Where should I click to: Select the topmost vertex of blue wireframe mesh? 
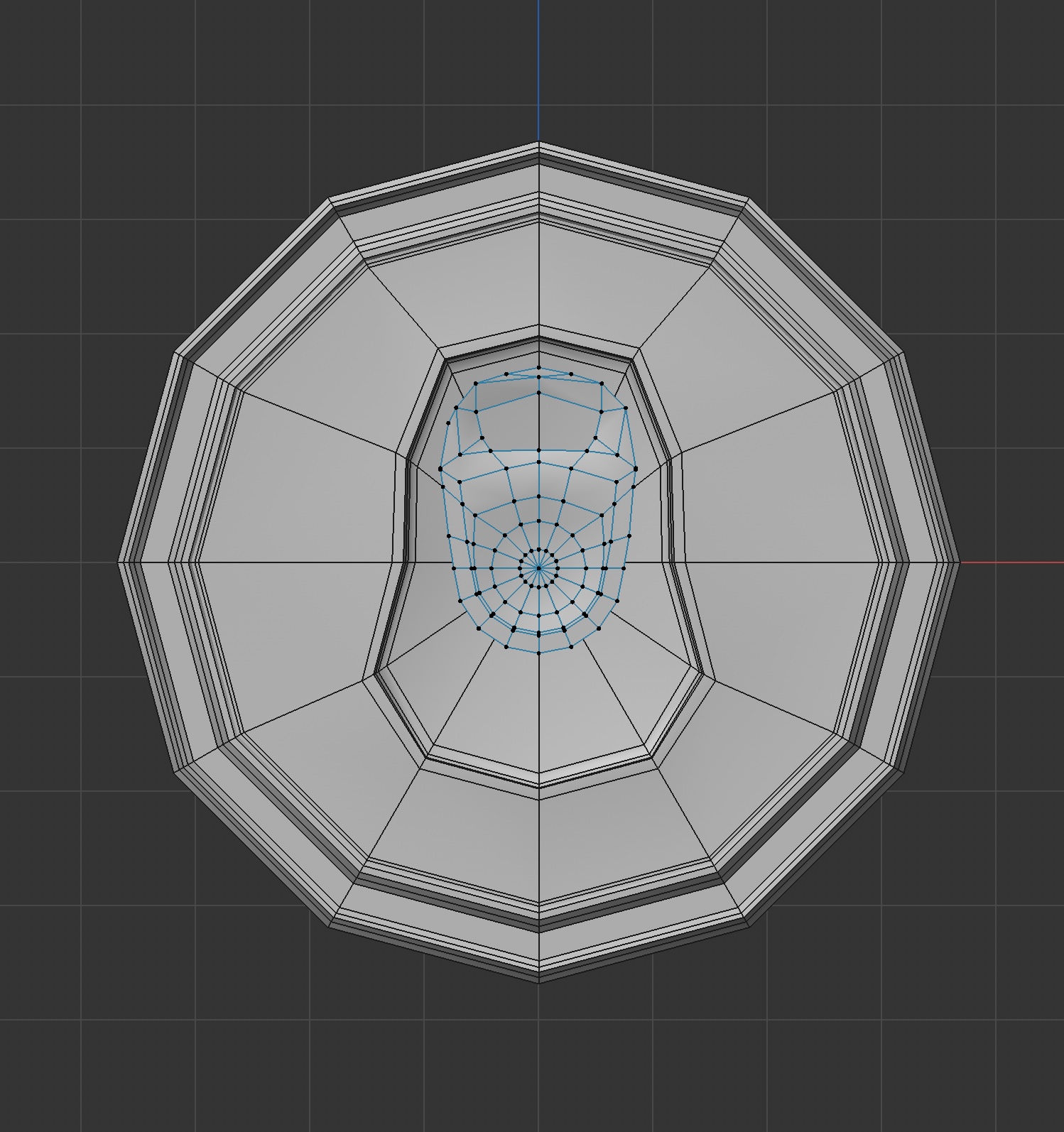click(538, 368)
